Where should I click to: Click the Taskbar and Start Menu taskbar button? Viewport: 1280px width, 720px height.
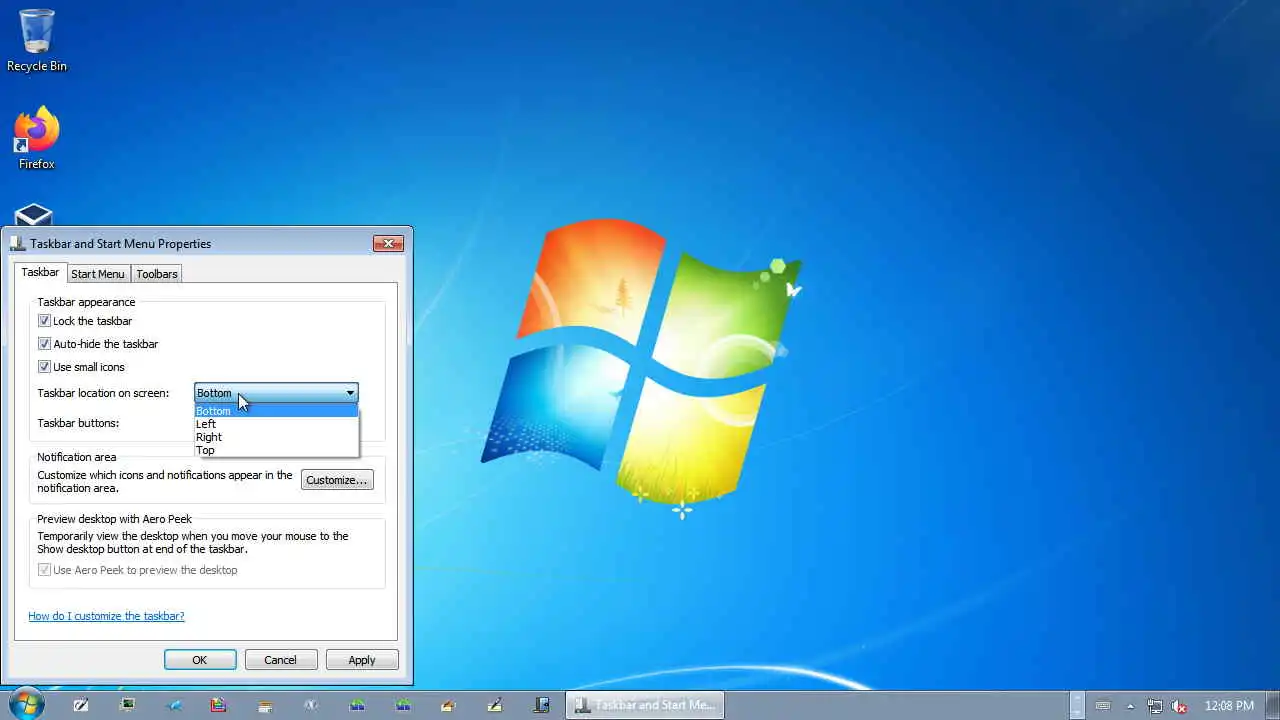(645, 705)
